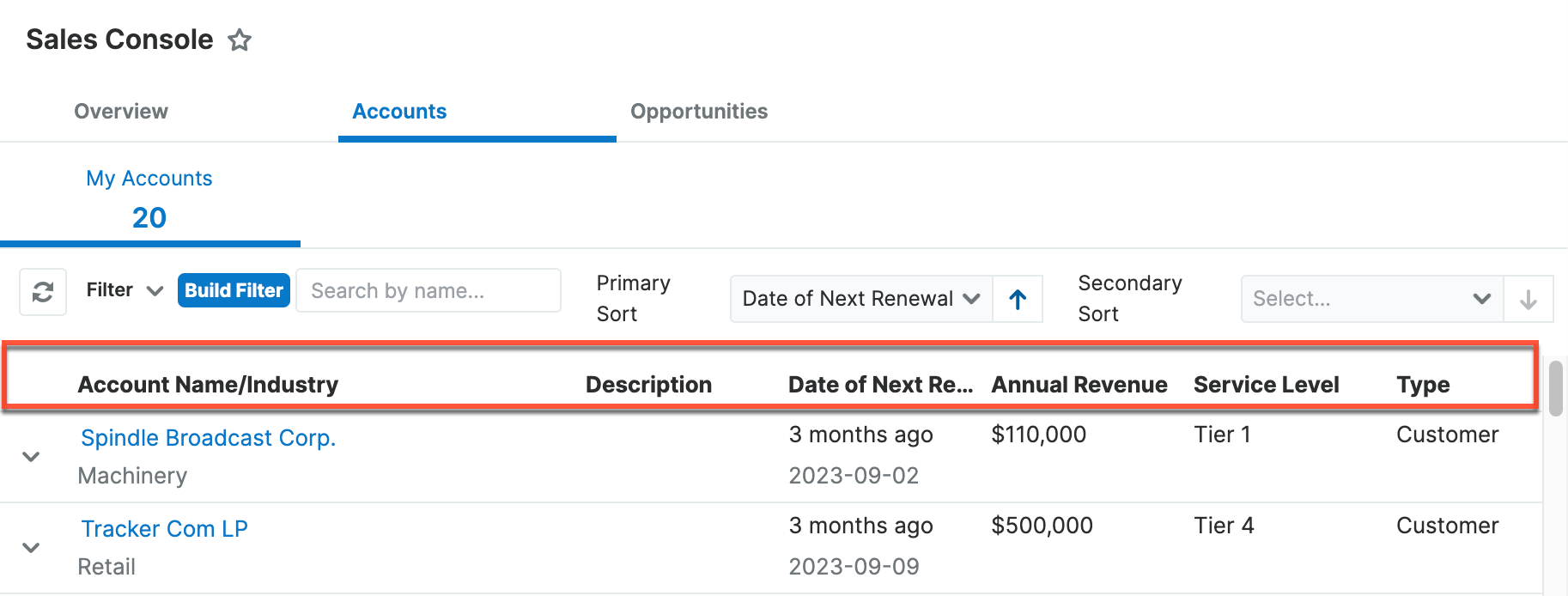Click the Tier 4 service level cell

point(1224,526)
